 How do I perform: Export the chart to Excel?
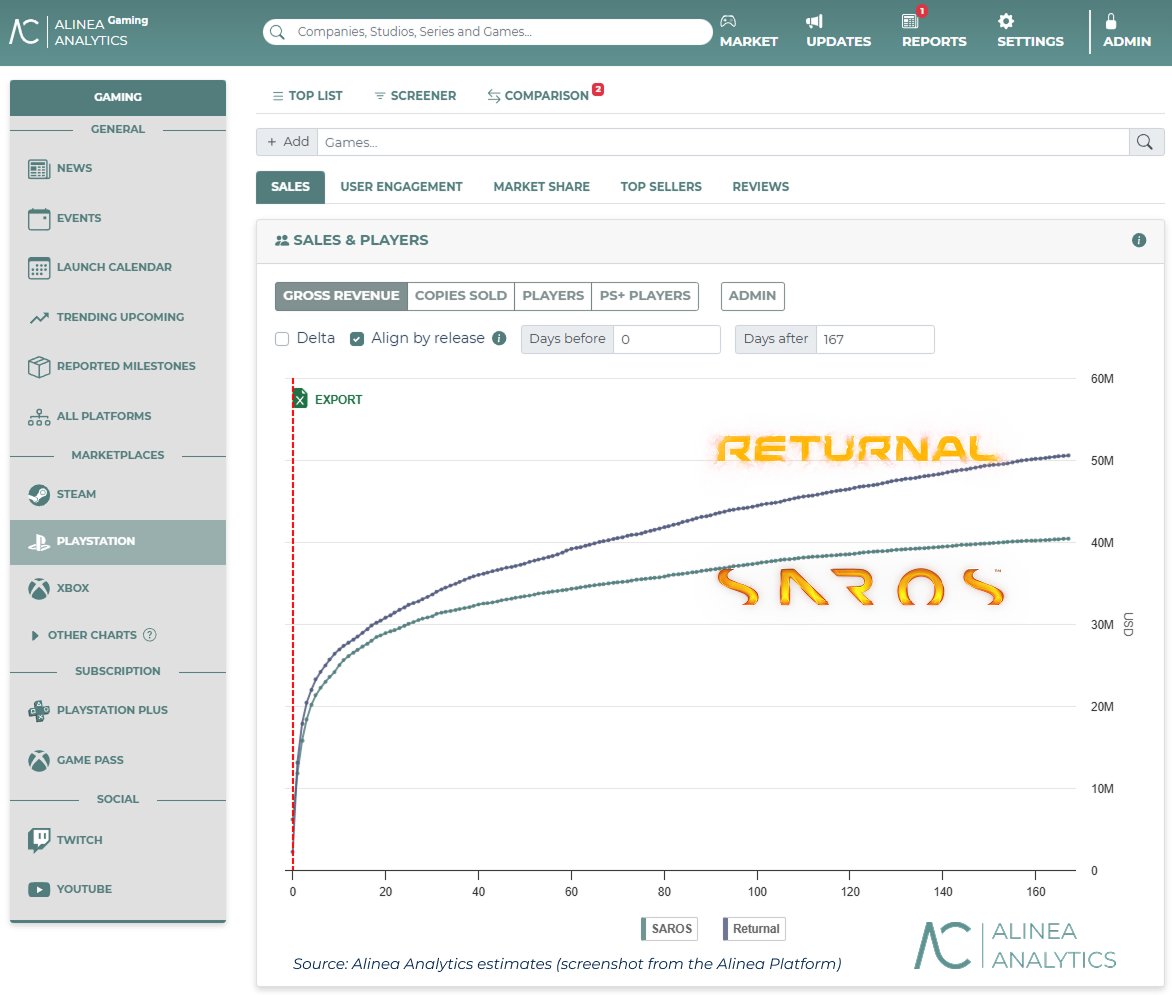(x=327, y=399)
